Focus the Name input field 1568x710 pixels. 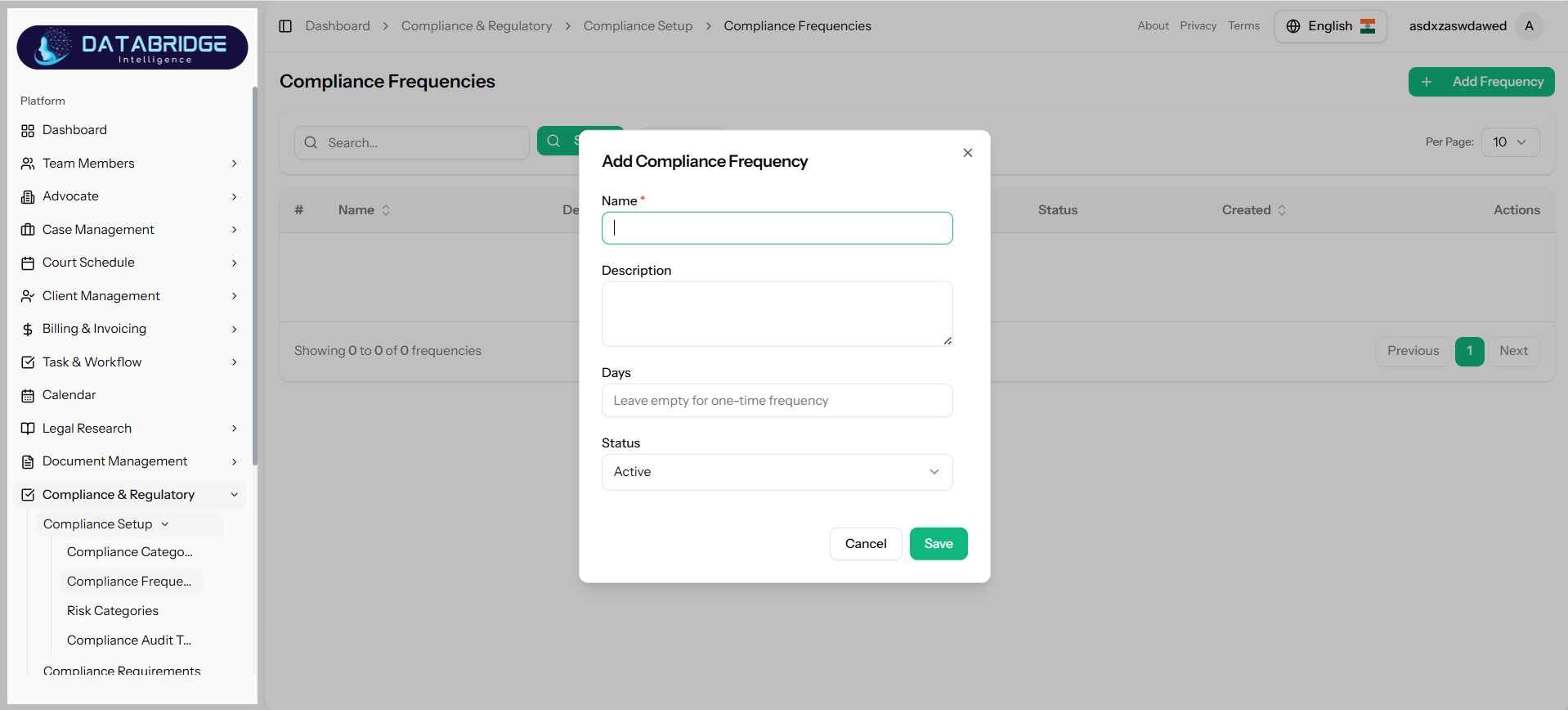[777, 228]
